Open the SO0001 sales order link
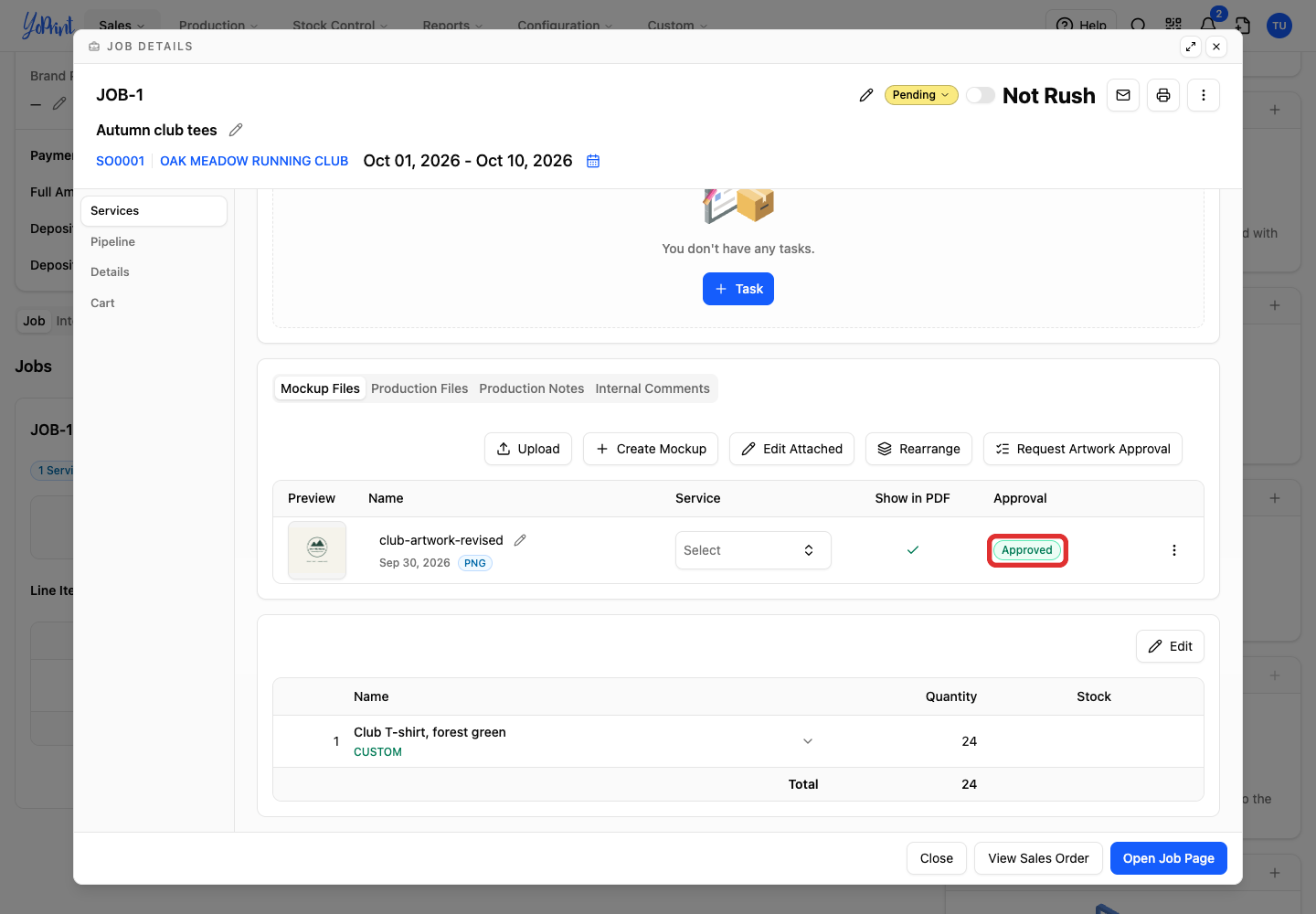 click(x=121, y=161)
